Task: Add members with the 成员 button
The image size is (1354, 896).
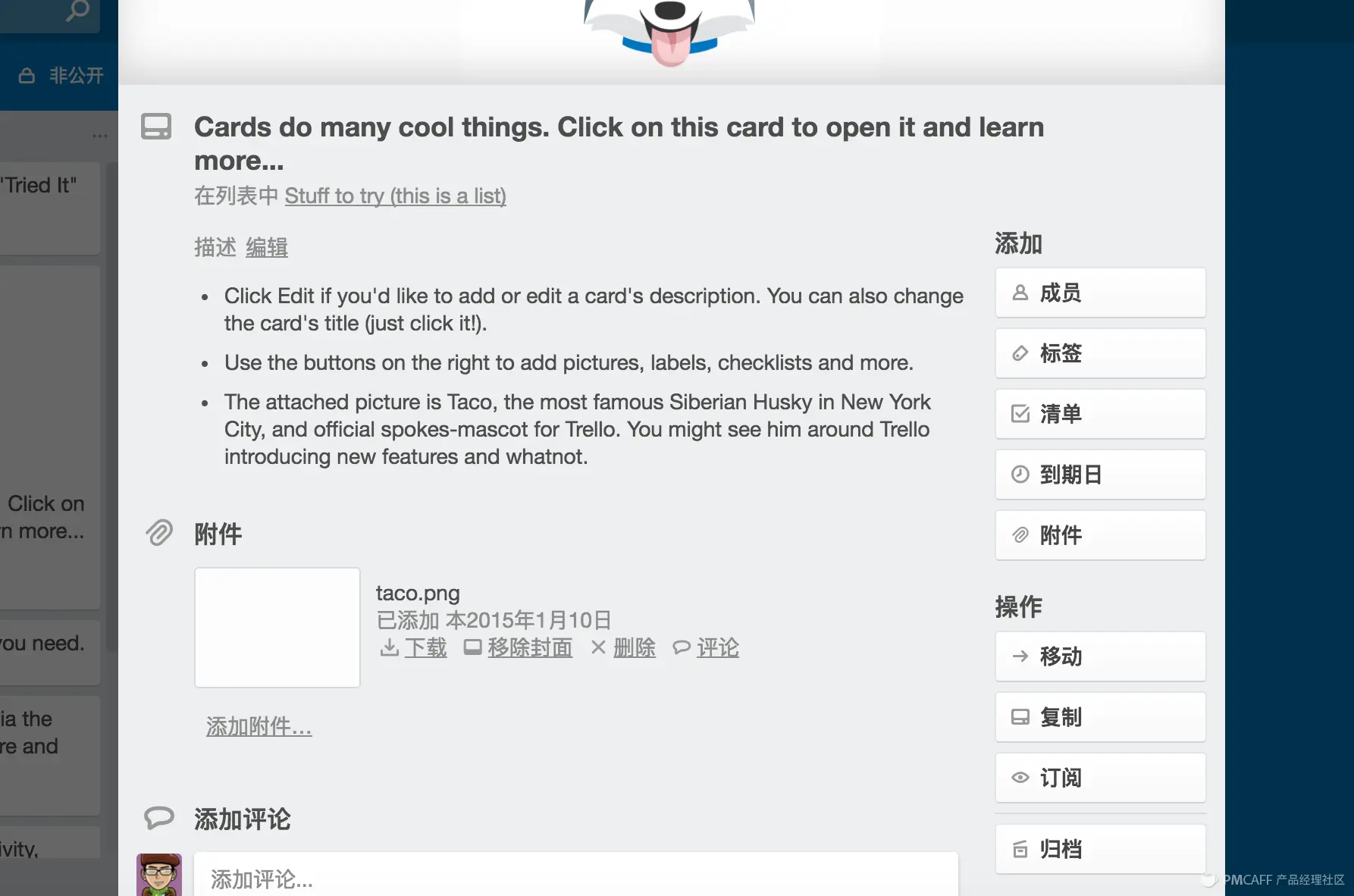Action: [x=1100, y=293]
